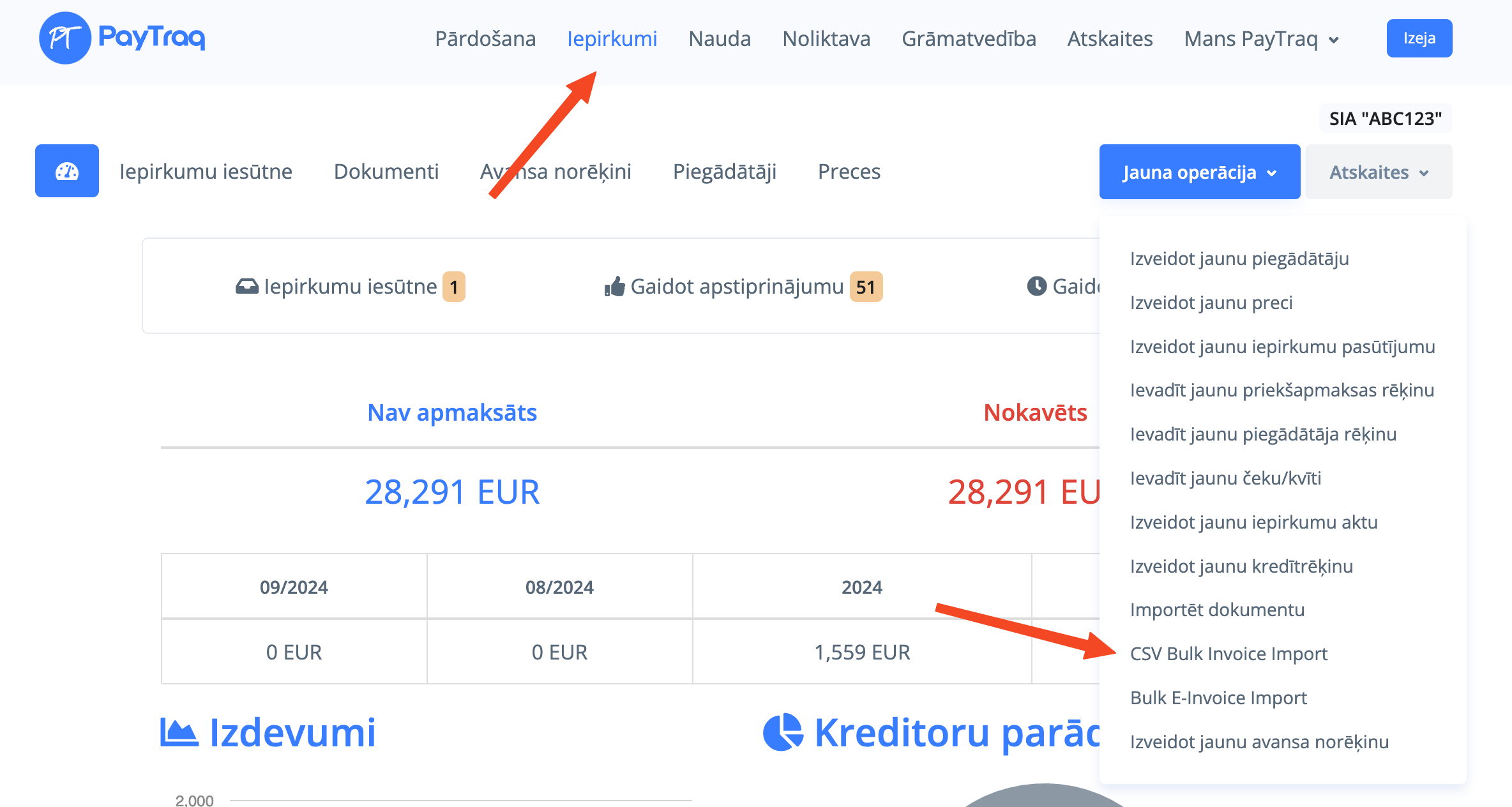Click the thumbs-up approval icon
Screen dimensions: 1512x807
614,287
